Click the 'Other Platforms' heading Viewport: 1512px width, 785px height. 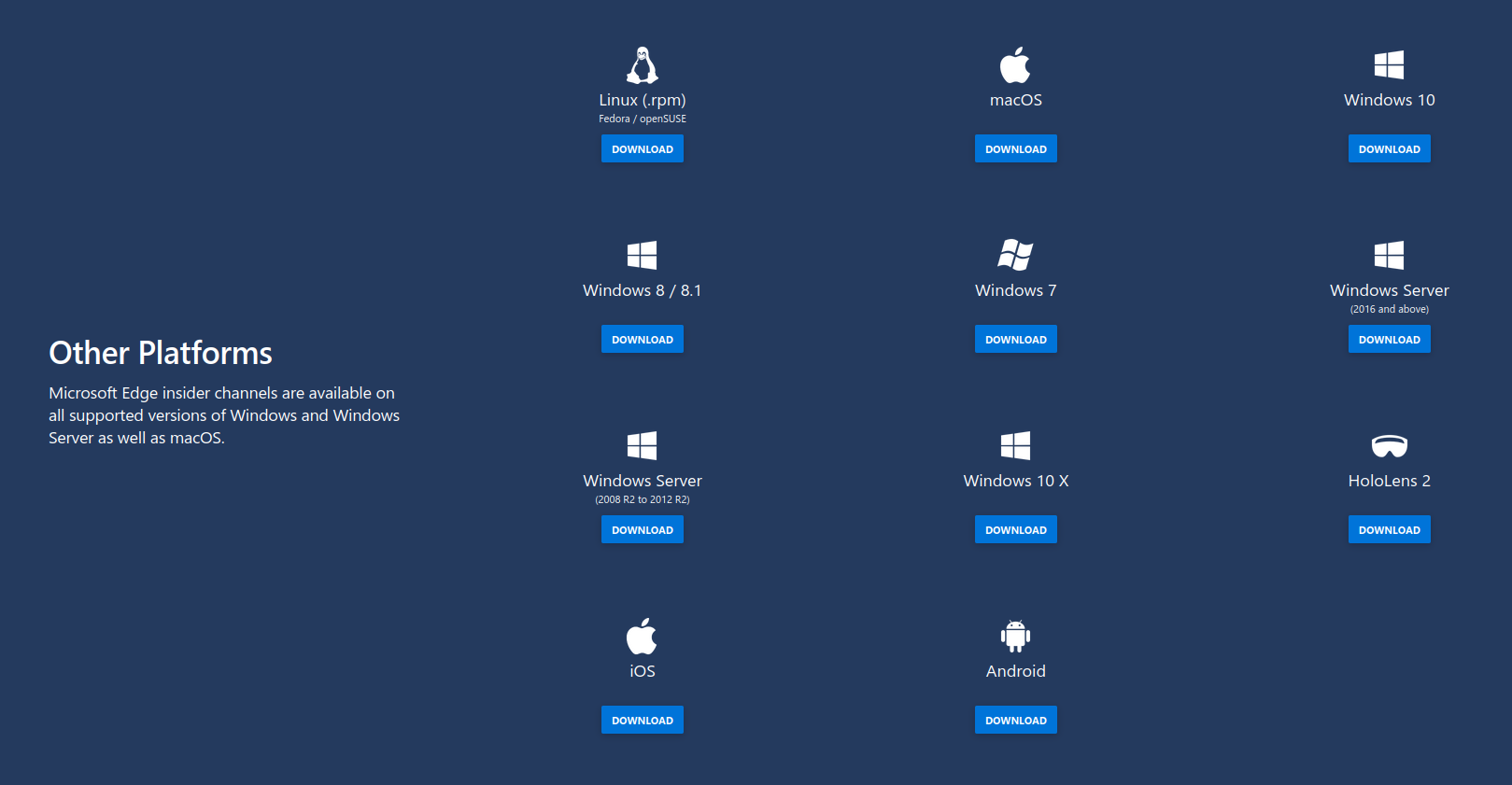(x=161, y=353)
